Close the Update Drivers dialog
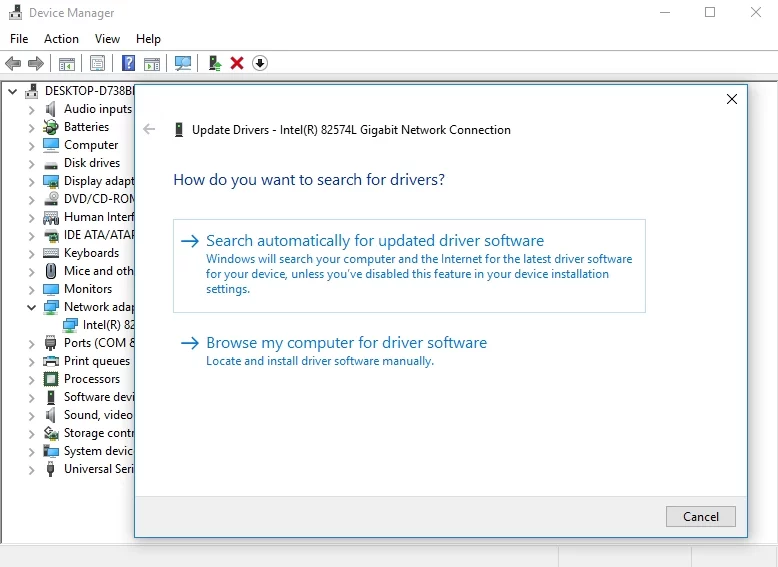 coord(732,99)
